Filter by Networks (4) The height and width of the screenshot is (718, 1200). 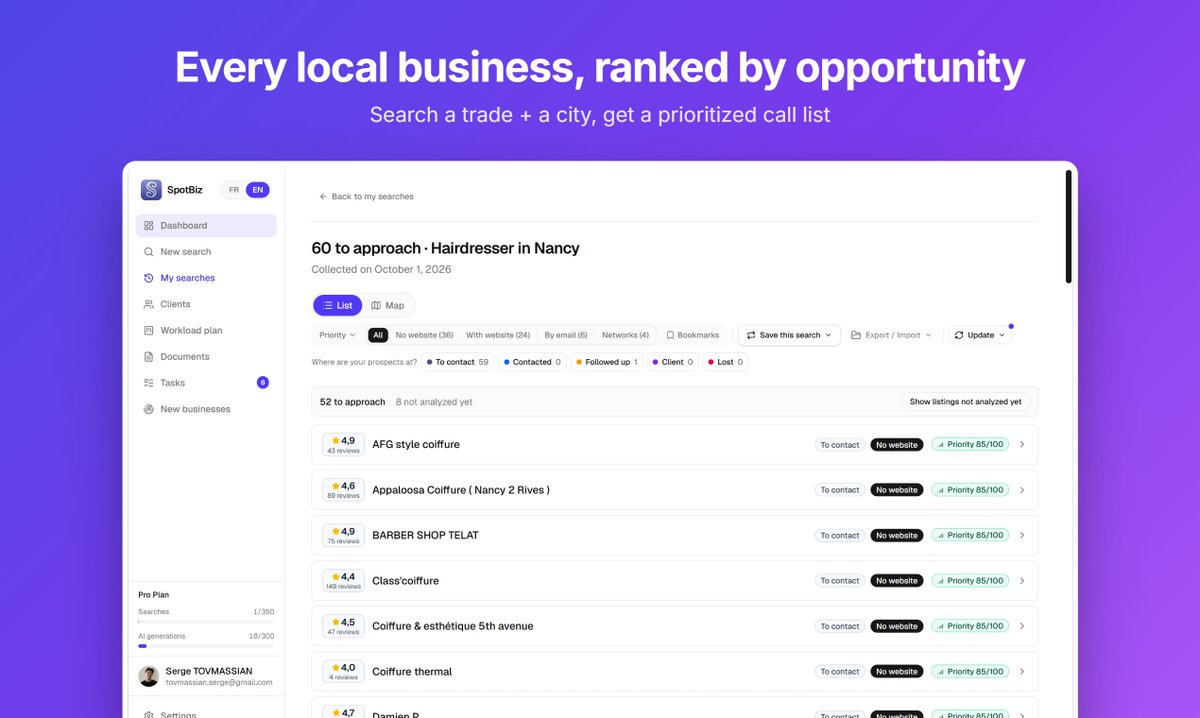[625, 335]
